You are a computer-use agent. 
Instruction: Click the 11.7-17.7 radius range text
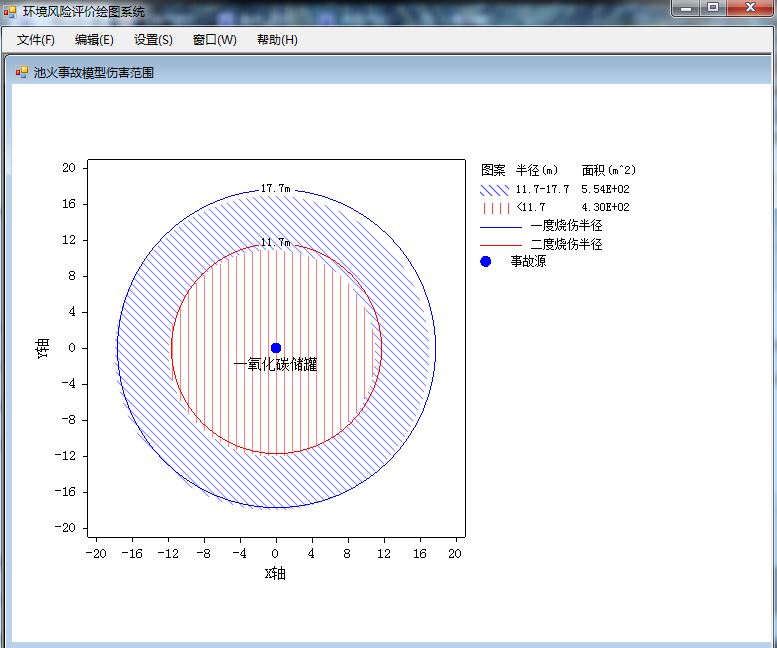click(x=542, y=189)
